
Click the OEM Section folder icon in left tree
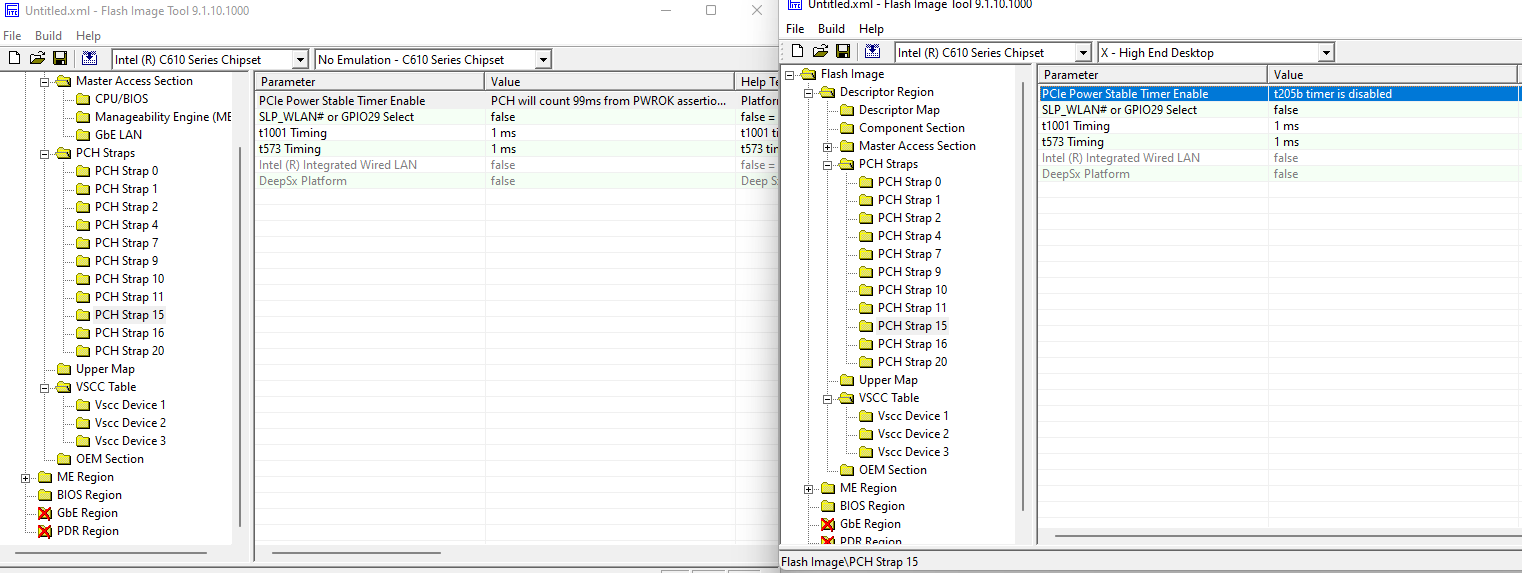(x=64, y=459)
